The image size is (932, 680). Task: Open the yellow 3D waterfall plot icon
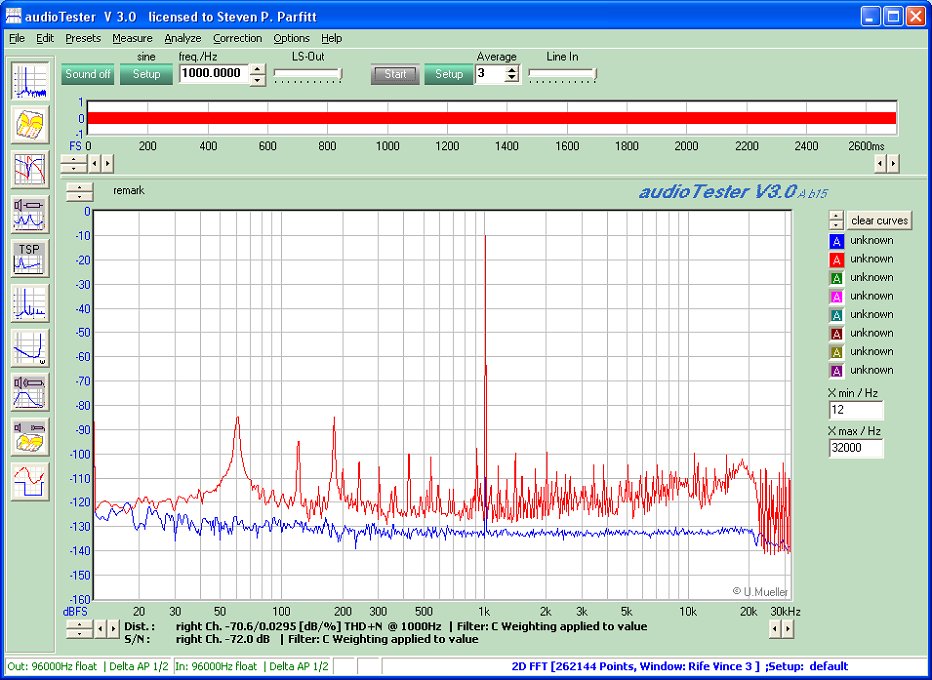[30, 125]
